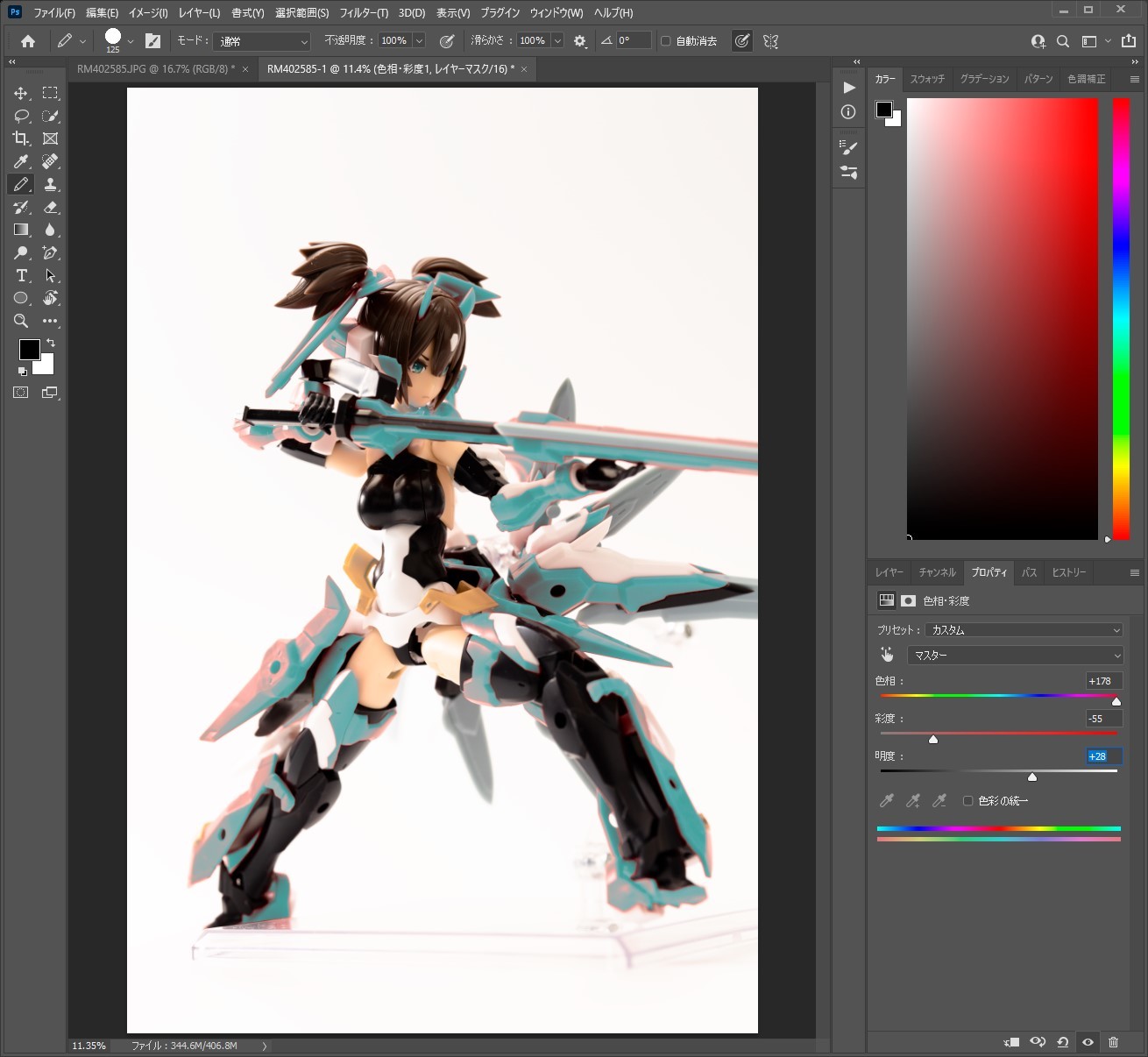Image resolution: width=1148 pixels, height=1057 pixels.
Task: Select the Clone Stamp tool
Action: [51, 184]
